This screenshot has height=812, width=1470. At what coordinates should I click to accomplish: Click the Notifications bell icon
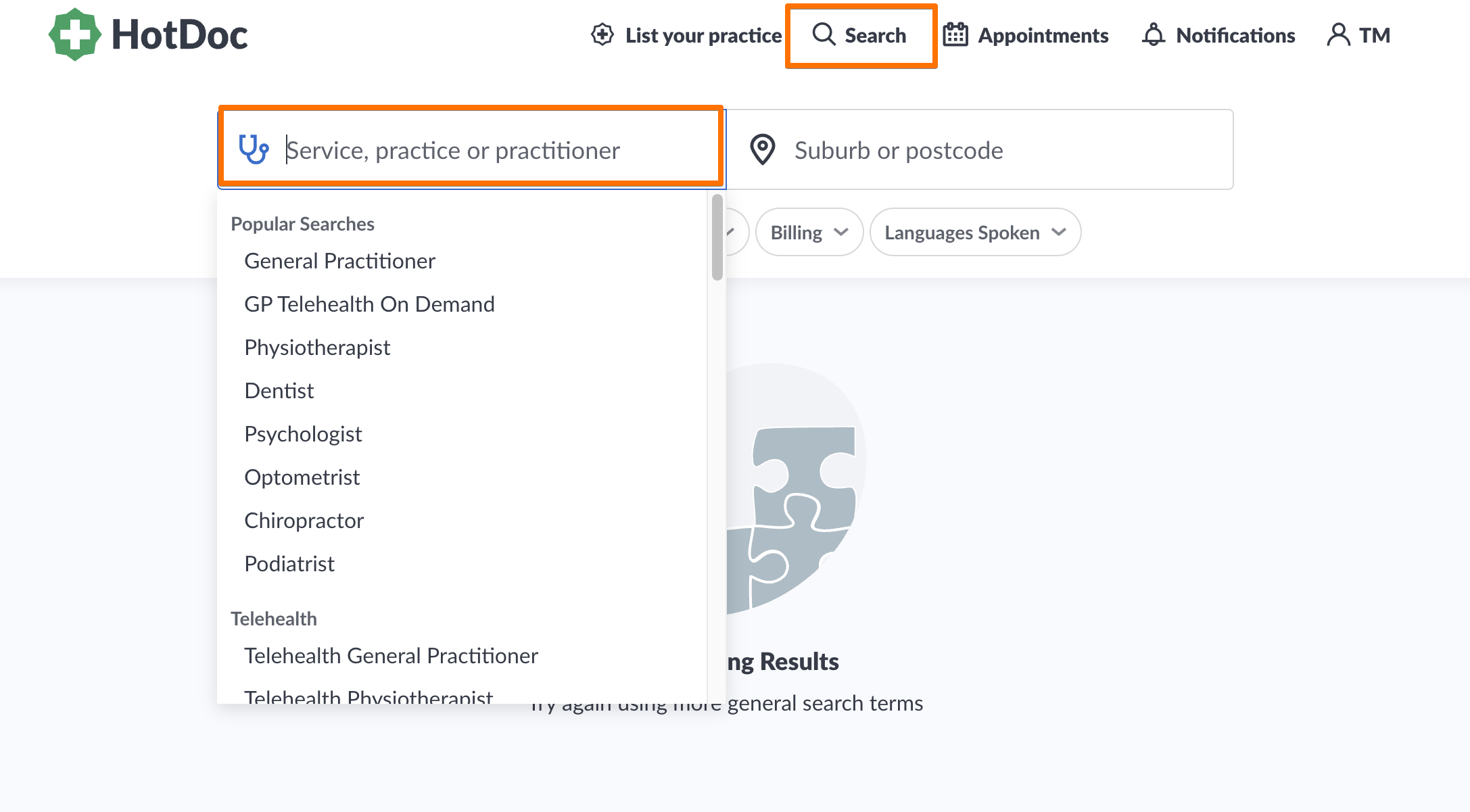pyautogui.click(x=1153, y=34)
